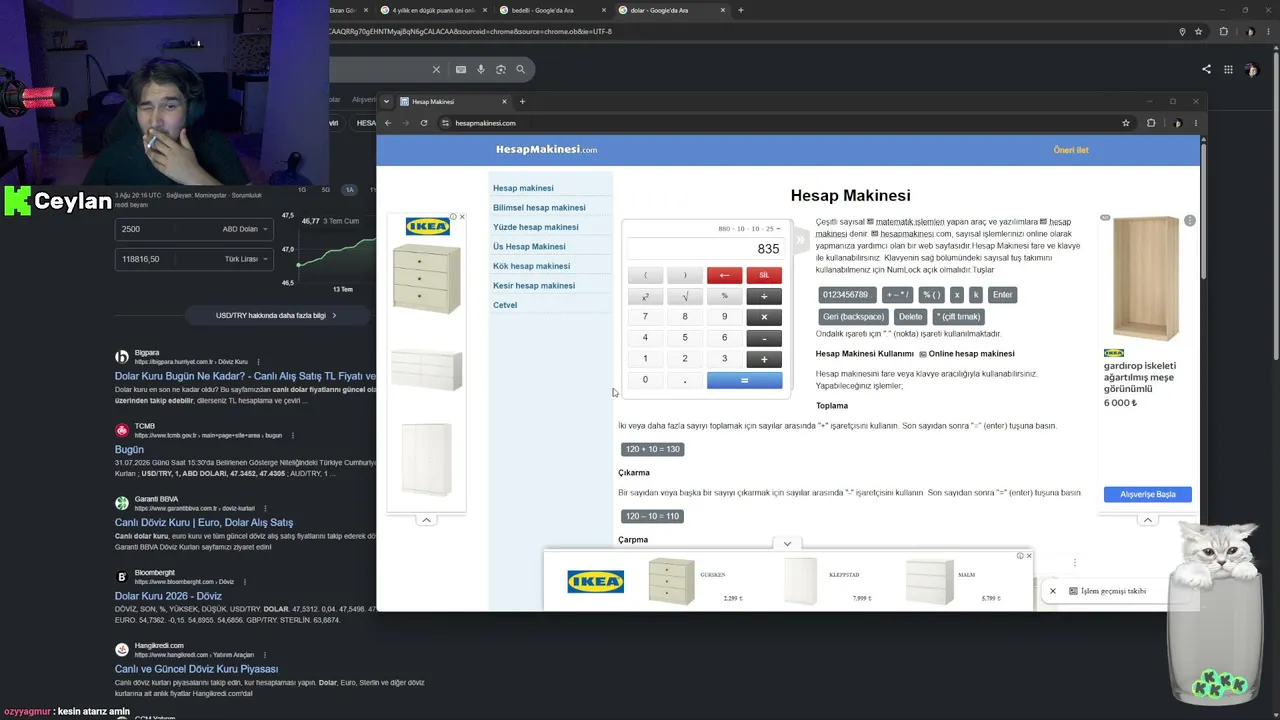Click the open parenthesis calculator key
The image size is (1280, 720).
click(645, 275)
